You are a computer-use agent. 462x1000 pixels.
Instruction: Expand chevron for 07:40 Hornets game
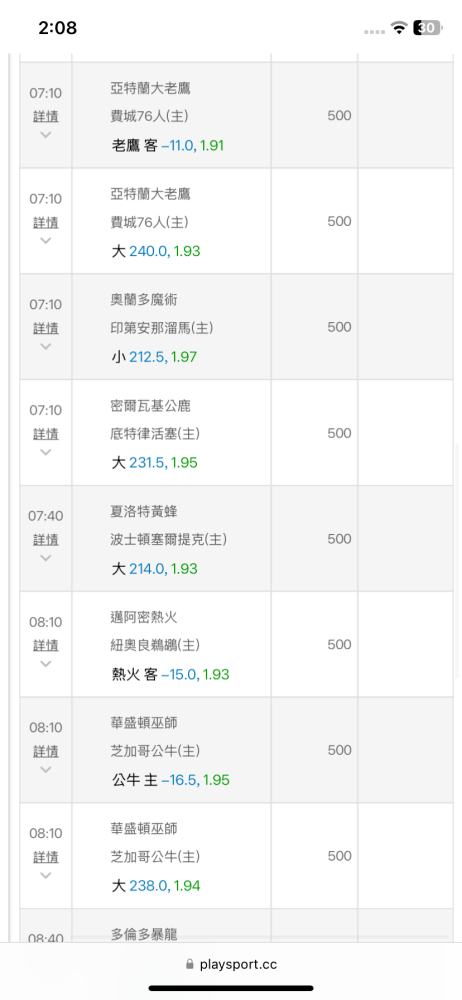click(45, 558)
